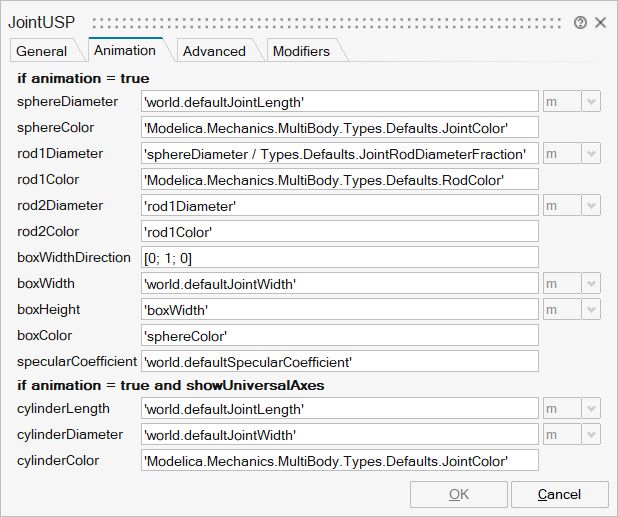Image resolution: width=618 pixels, height=517 pixels.
Task: Open the Advanced tab
Action: pos(214,51)
